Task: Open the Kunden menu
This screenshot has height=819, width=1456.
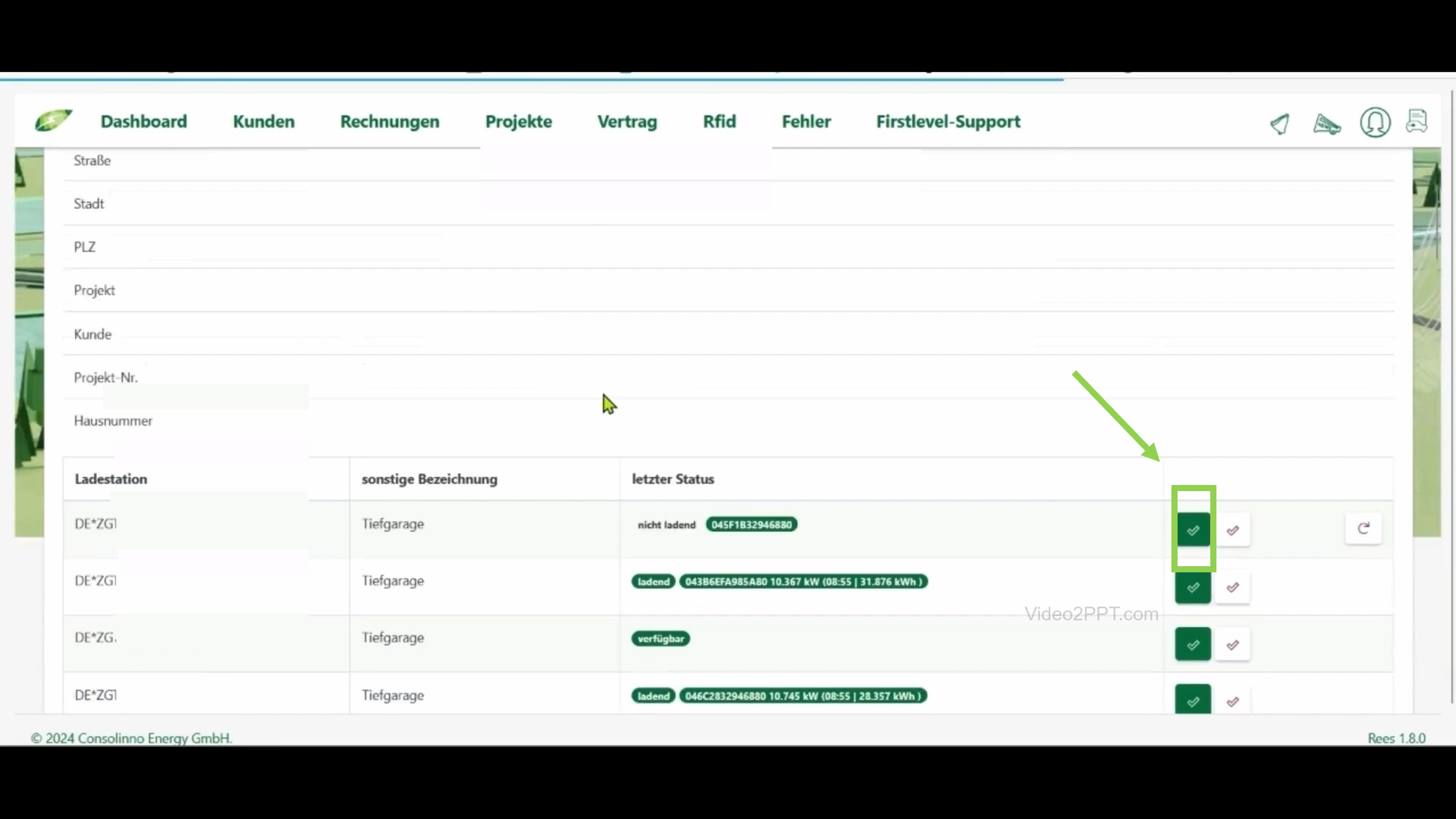Action: [263, 121]
